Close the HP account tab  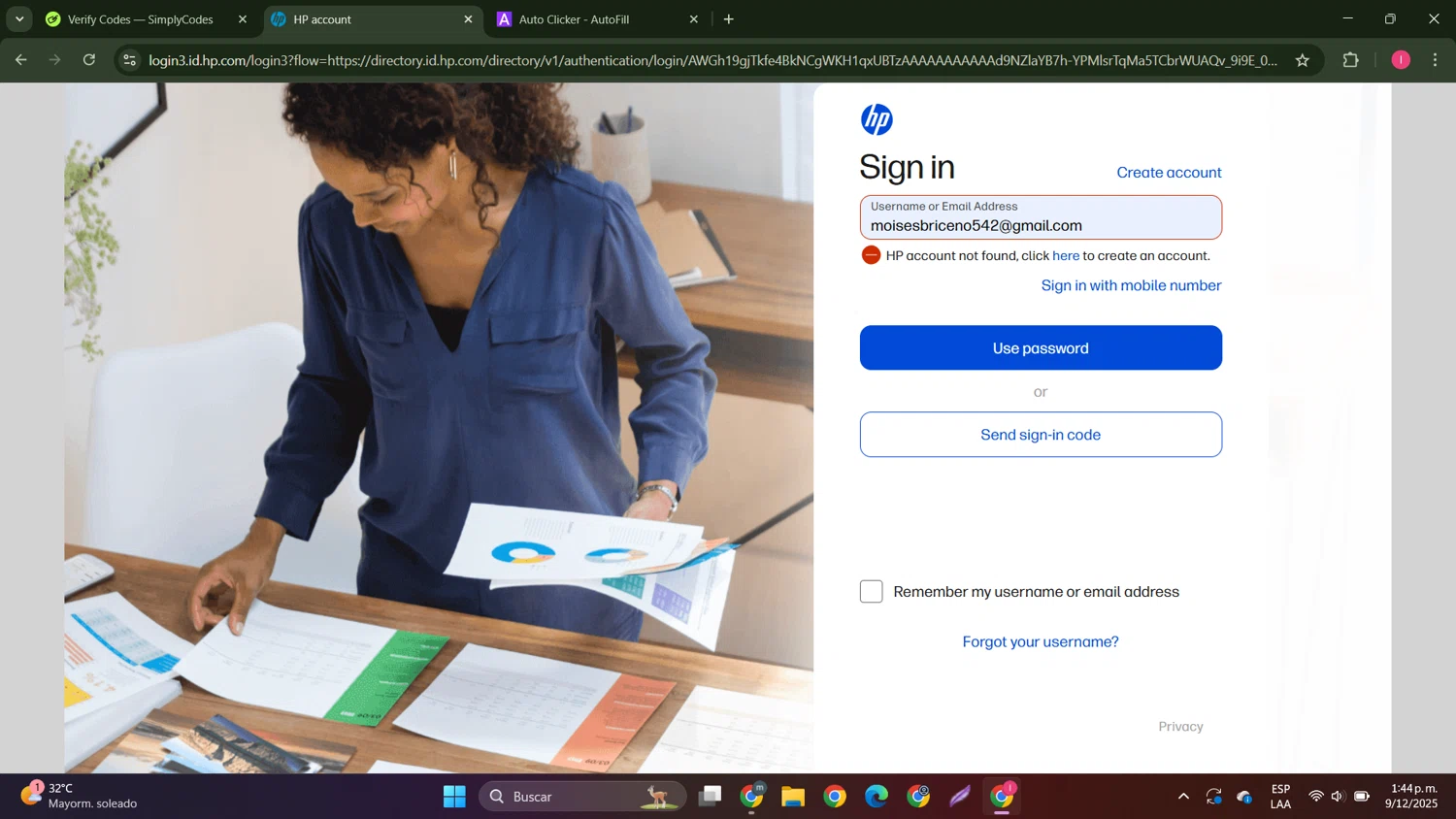[x=468, y=19]
